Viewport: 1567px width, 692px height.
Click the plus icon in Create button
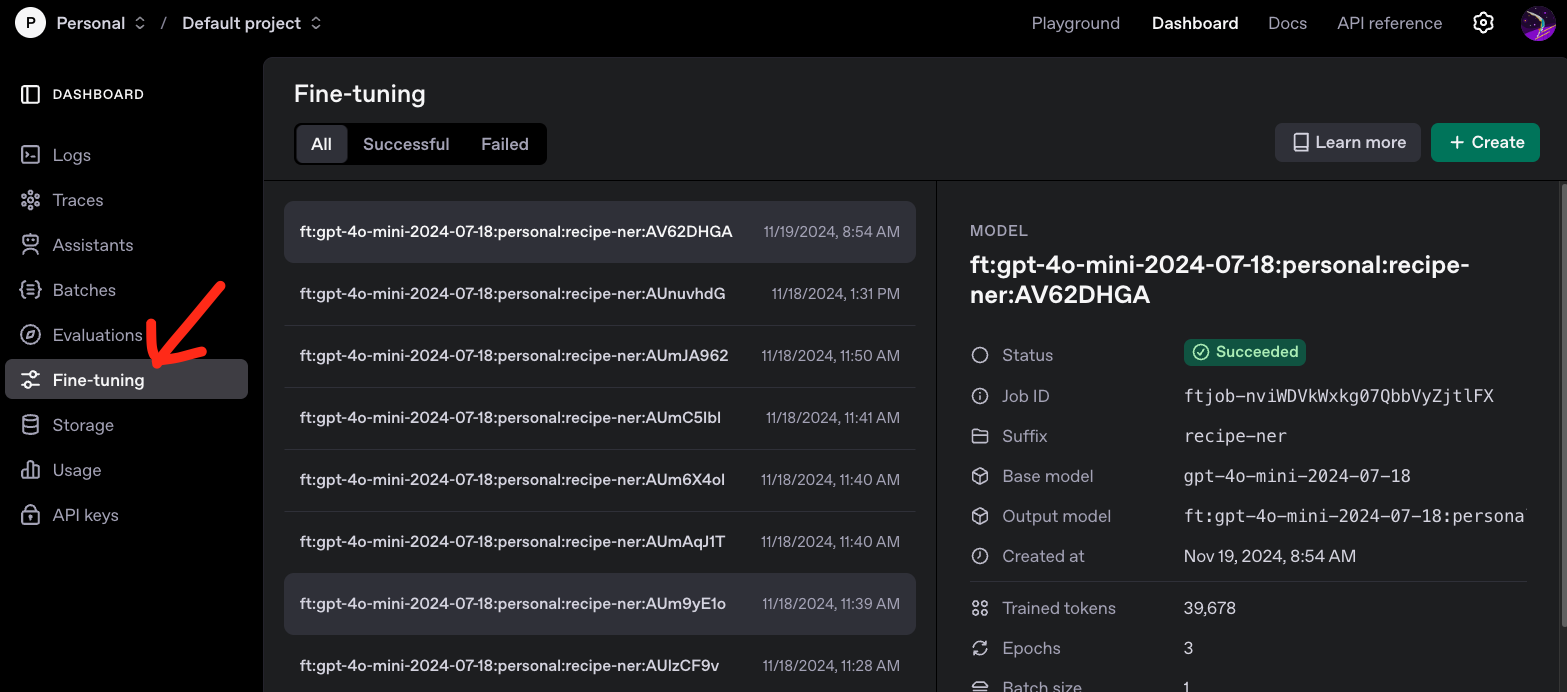[x=1457, y=143]
